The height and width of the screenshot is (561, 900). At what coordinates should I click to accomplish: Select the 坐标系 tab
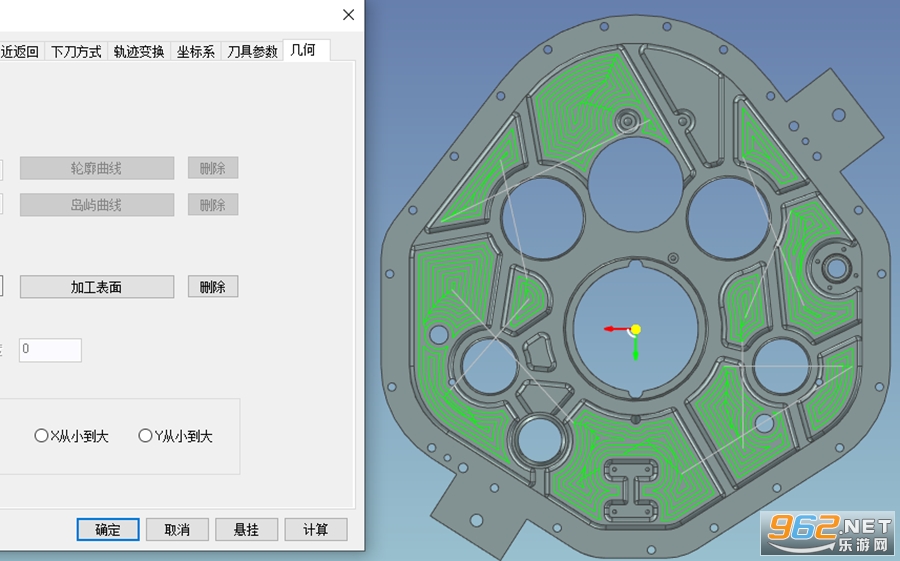click(196, 52)
